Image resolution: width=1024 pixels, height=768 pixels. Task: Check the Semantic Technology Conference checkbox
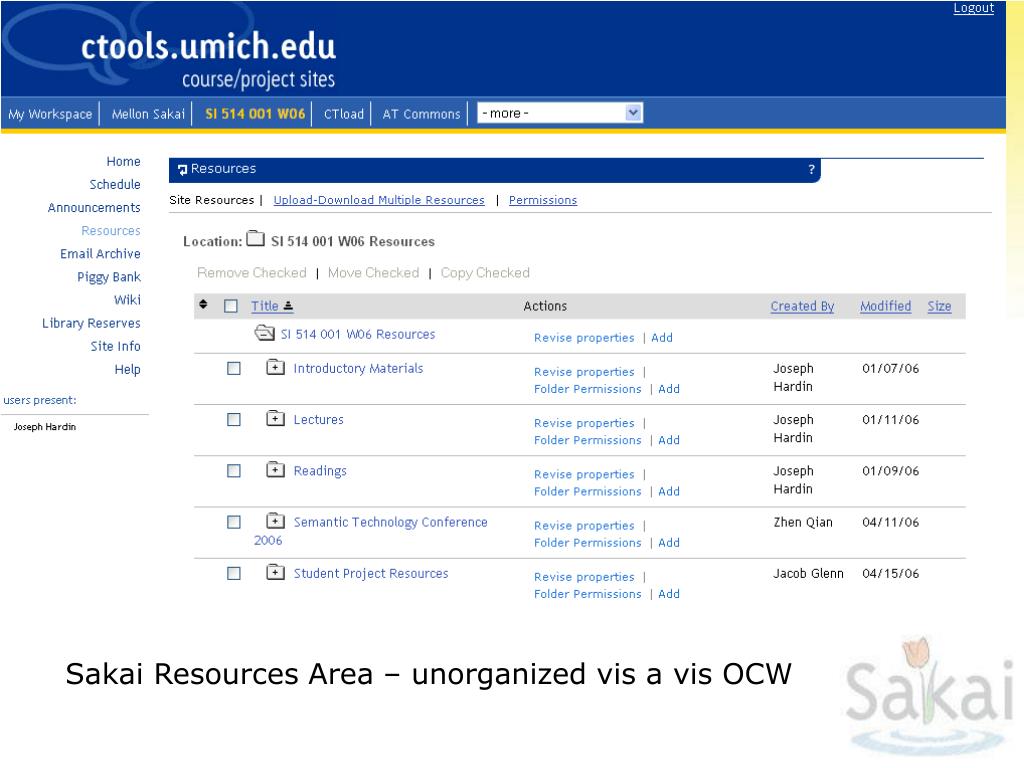[x=234, y=522]
